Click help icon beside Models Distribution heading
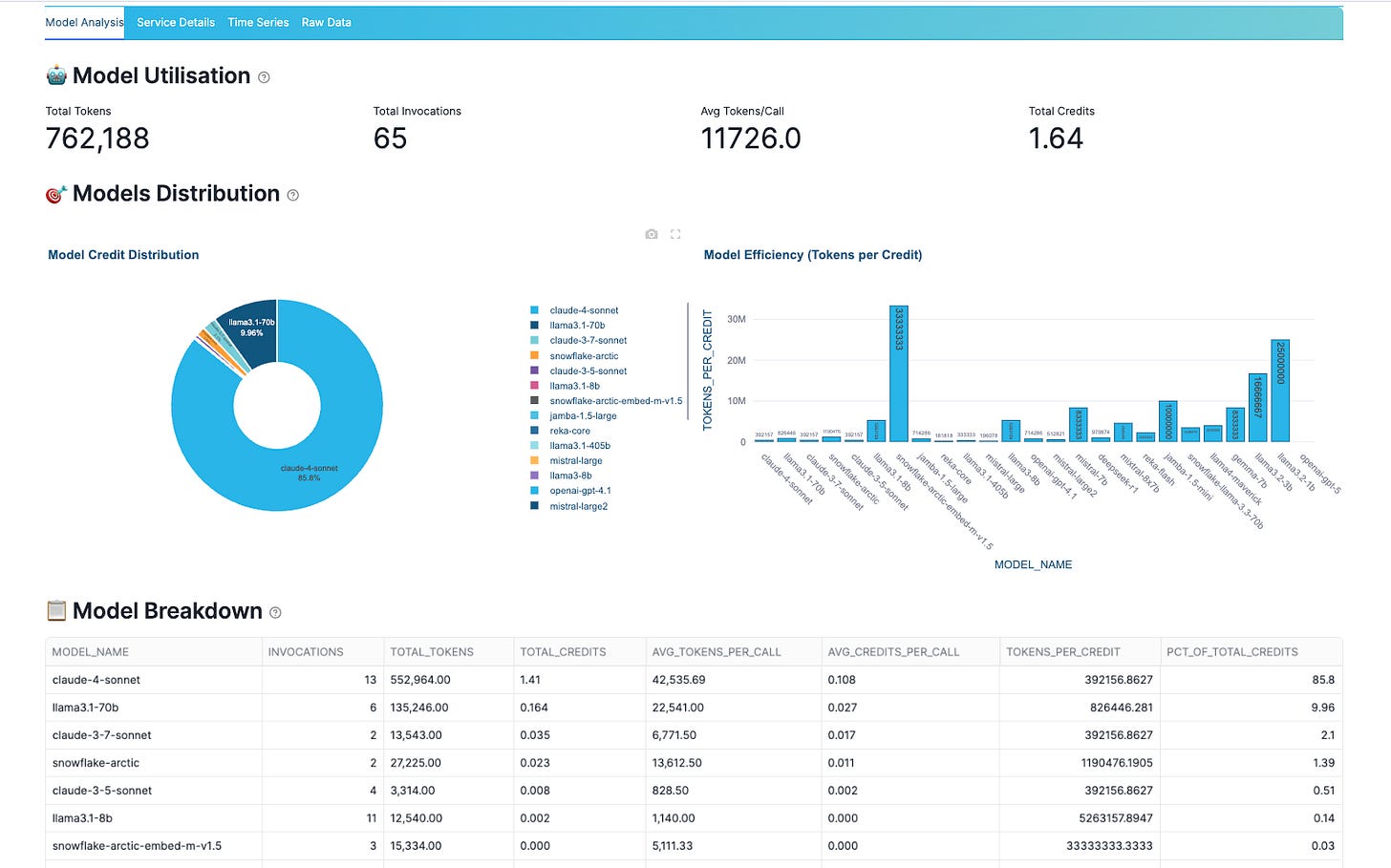This screenshot has width=1391, height=868. pyautogui.click(x=293, y=195)
